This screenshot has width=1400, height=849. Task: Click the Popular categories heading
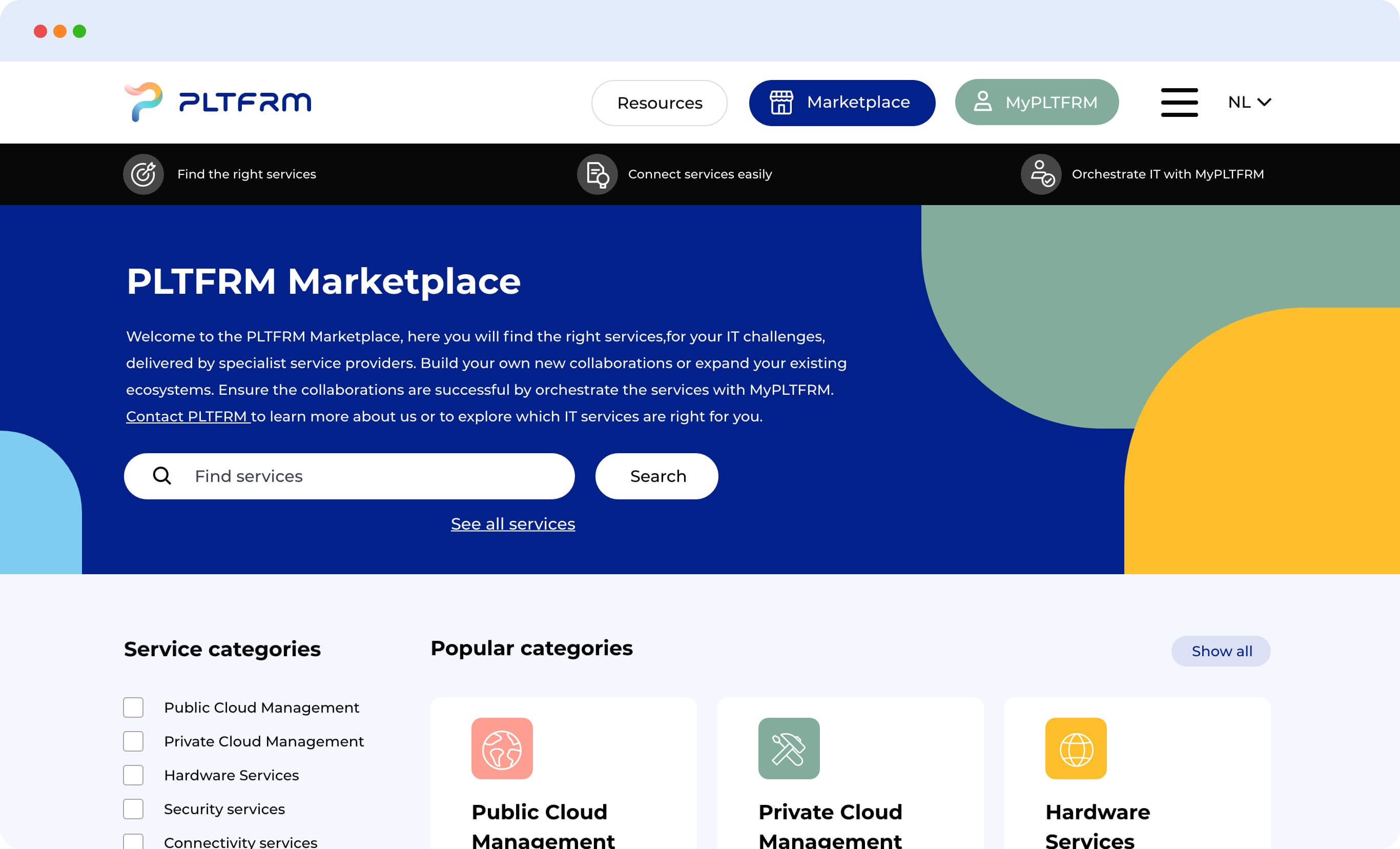point(531,649)
